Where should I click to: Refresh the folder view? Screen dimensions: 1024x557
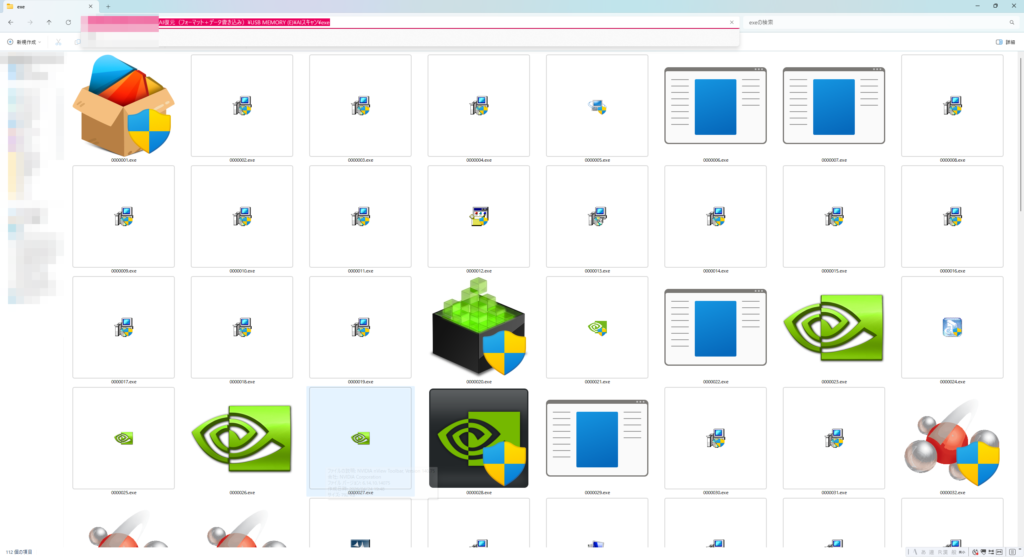pos(68,22)
